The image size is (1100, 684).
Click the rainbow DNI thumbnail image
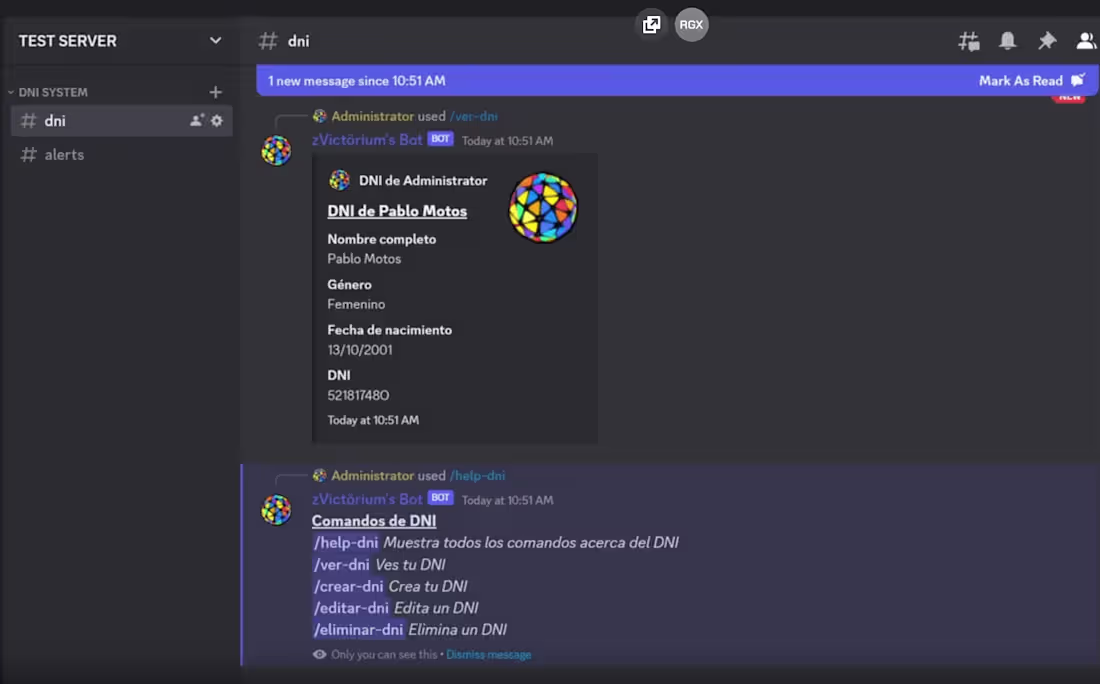pos(543,208)
